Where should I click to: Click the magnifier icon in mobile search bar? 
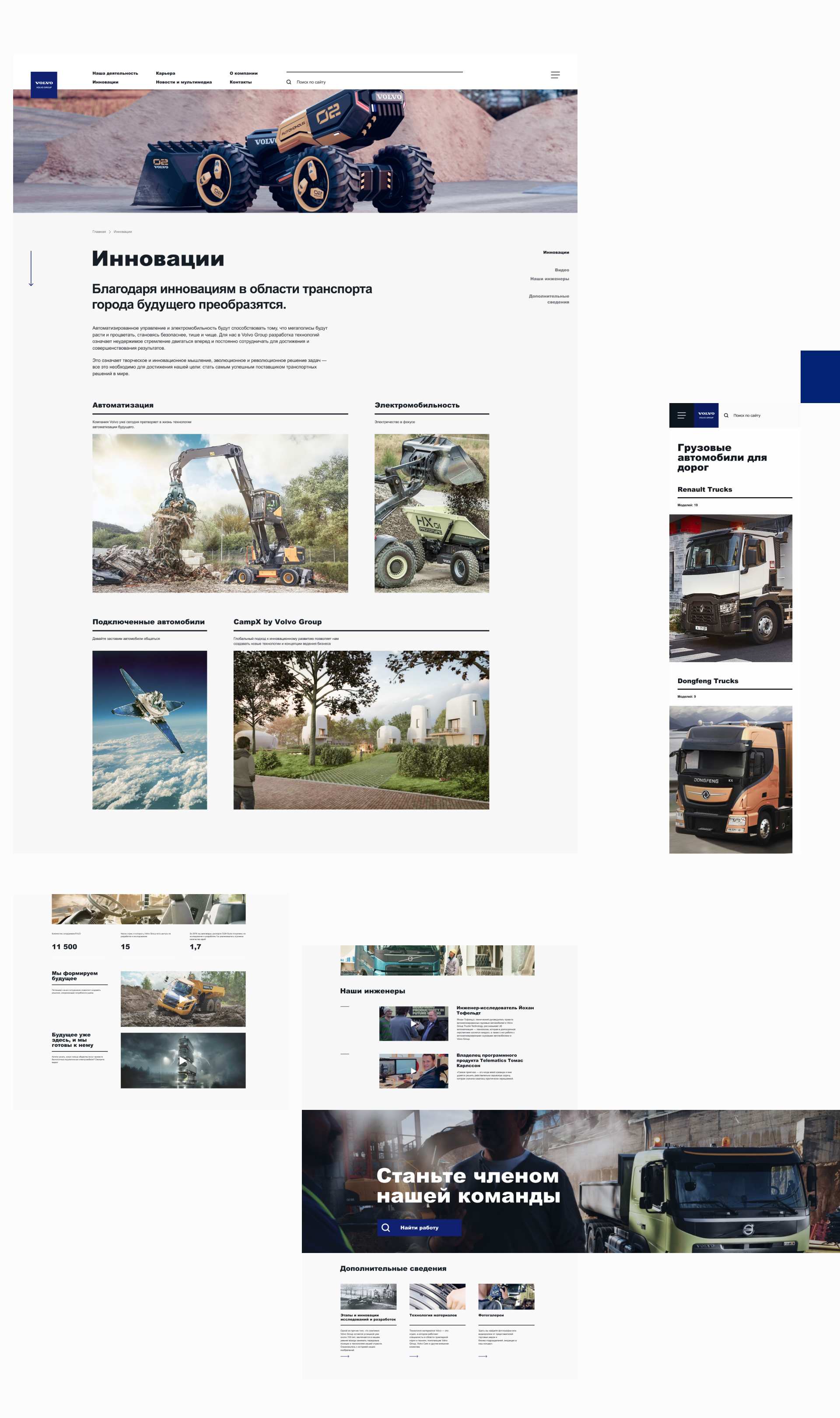[726, 415]
